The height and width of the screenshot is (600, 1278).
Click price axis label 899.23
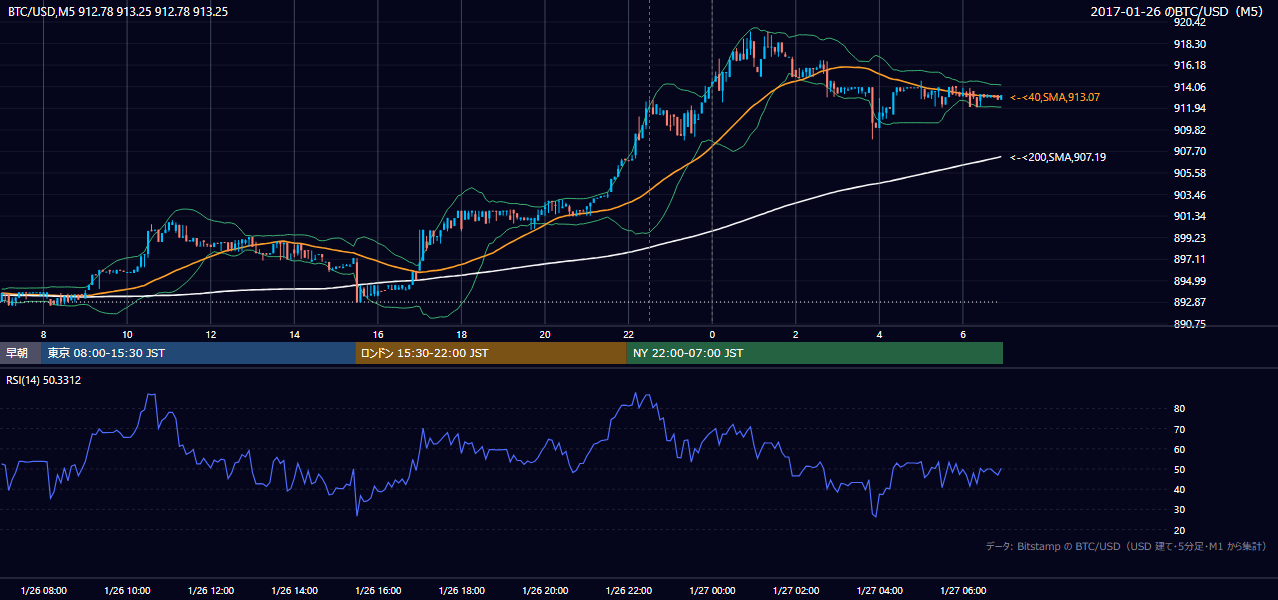point(1190,238)
